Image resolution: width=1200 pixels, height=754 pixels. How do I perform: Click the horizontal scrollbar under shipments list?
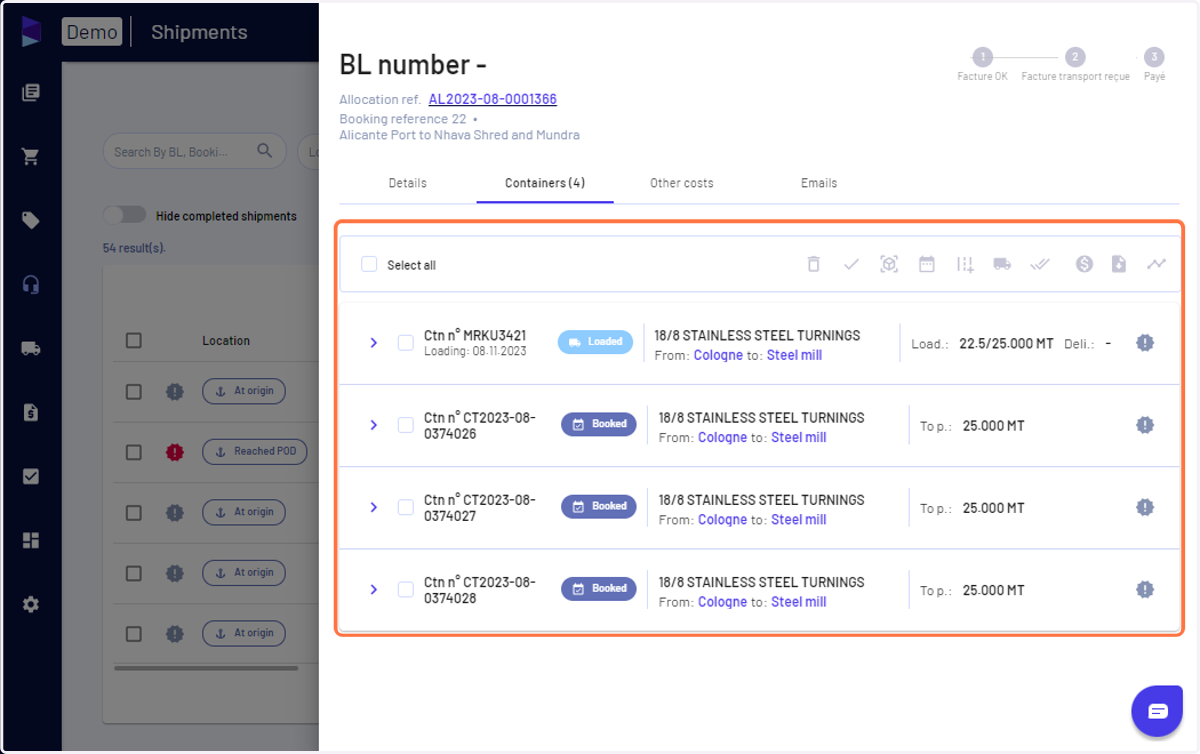(x=206, y=667)
